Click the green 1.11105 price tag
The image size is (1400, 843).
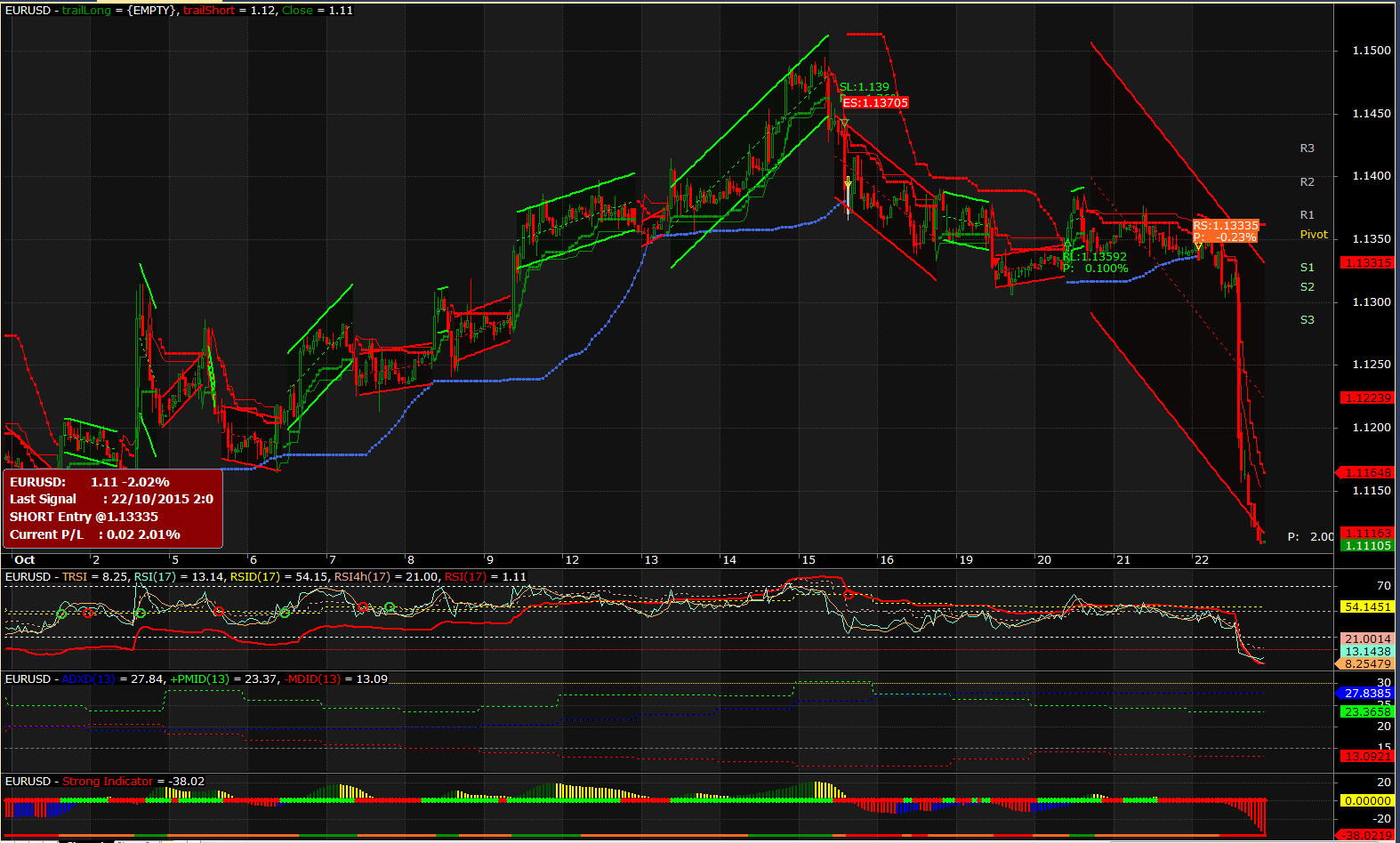pos(1366,545)
